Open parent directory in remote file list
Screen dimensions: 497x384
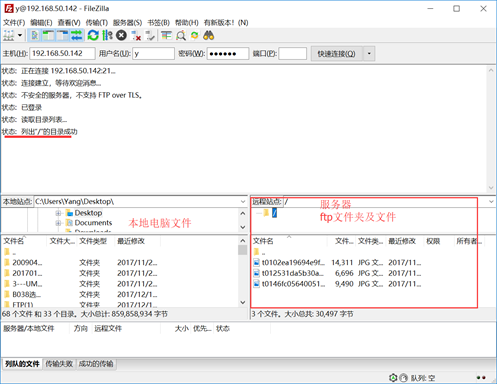click(x=260, y=252)
